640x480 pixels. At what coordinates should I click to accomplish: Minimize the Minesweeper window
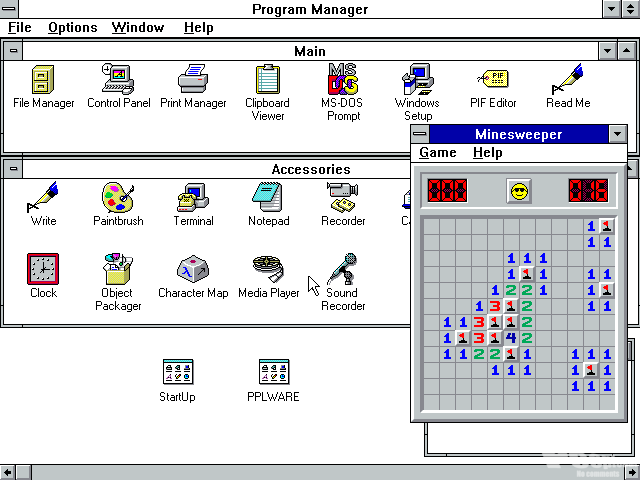pos(618,134)
